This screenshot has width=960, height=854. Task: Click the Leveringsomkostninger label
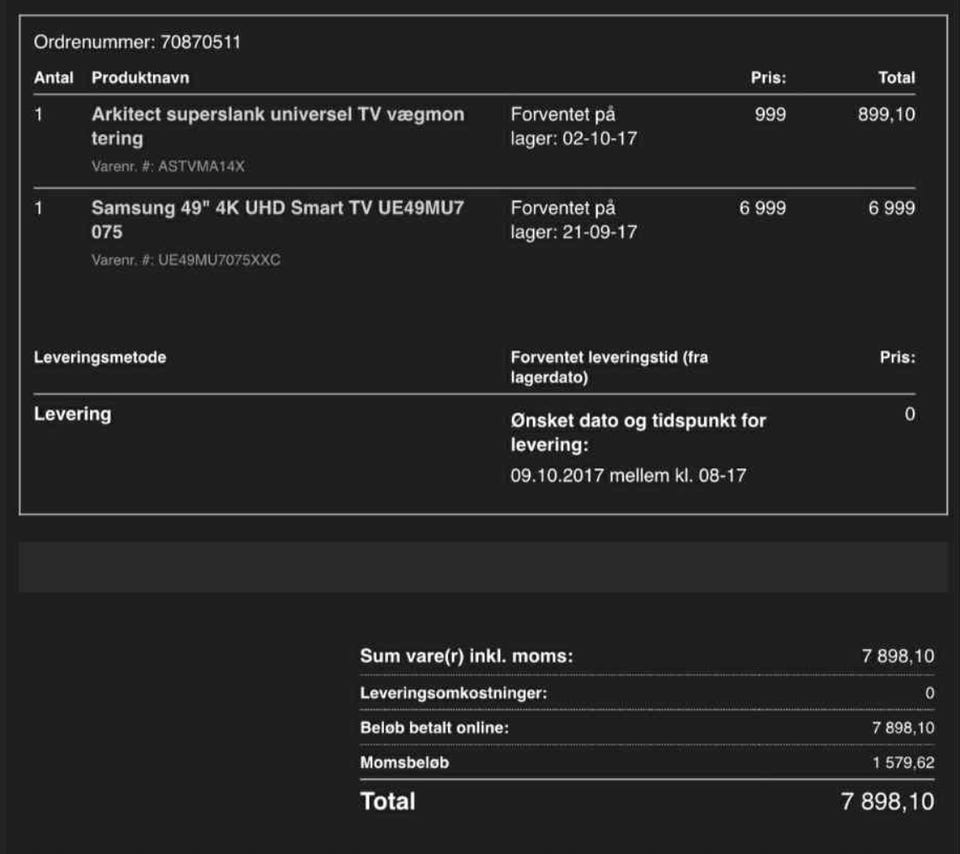click(453, 693)
